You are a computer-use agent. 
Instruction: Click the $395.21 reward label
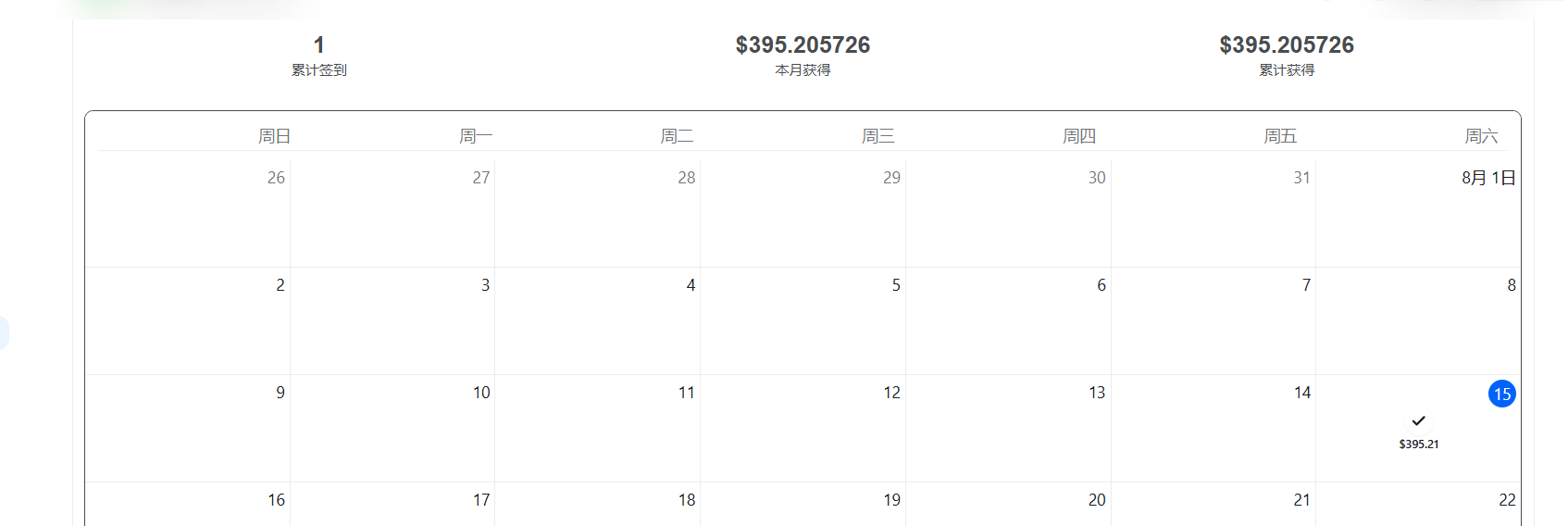[x=1418, y=445]
